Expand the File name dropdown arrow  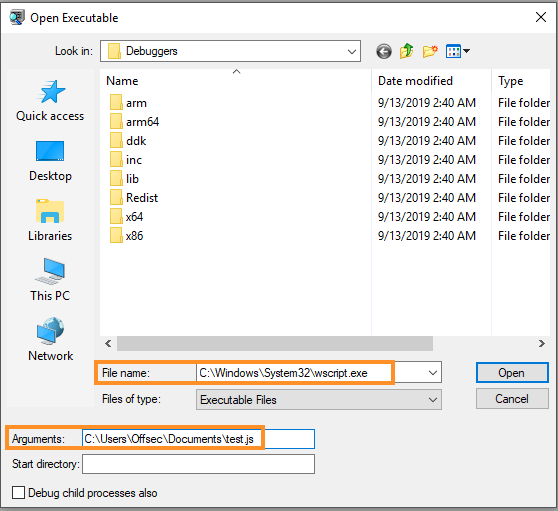(433, 373)
